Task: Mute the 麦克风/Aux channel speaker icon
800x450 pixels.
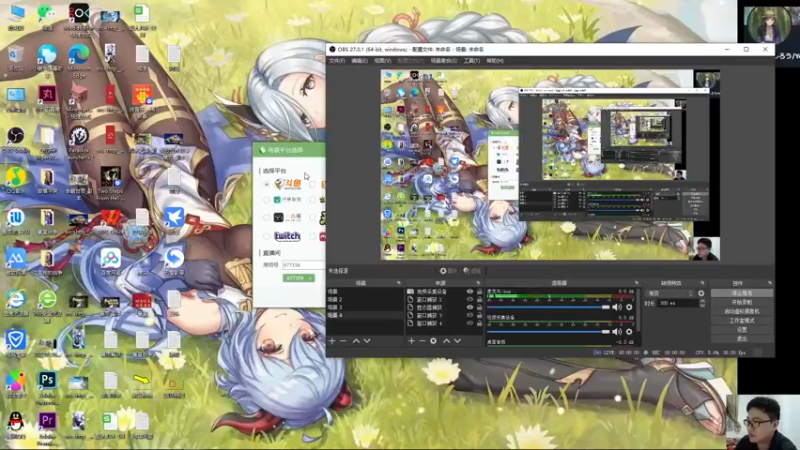Action: 617,307
